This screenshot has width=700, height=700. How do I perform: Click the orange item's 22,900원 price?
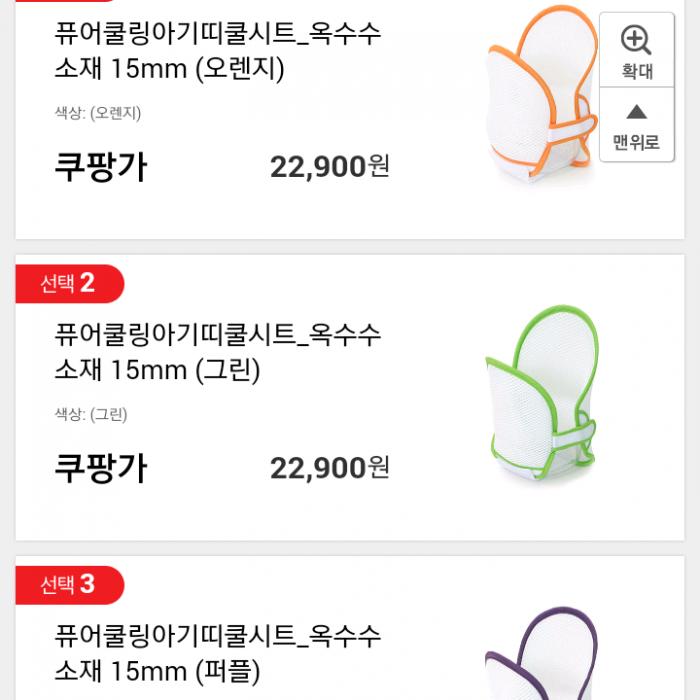point(329,167)
